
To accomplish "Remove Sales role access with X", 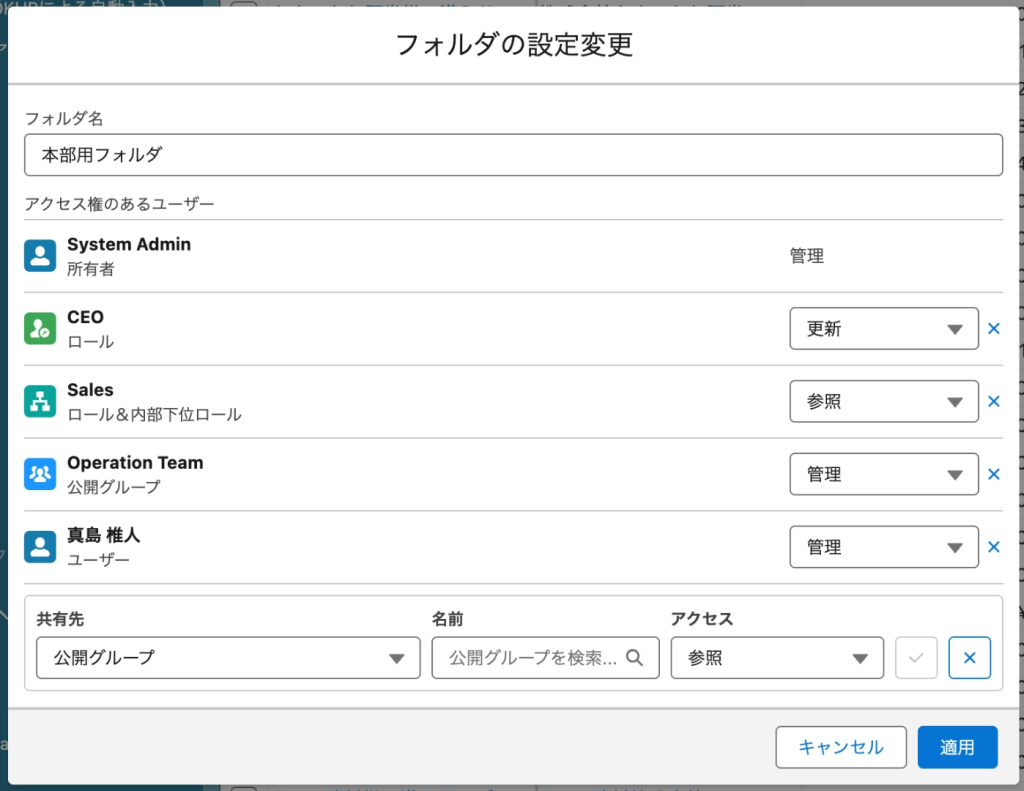I will tap(993, 401).
